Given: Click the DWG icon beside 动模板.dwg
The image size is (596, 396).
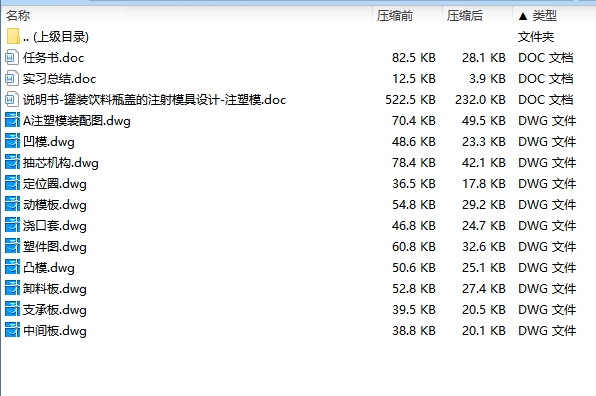Looking at the screenshot, I should (12, 204).
